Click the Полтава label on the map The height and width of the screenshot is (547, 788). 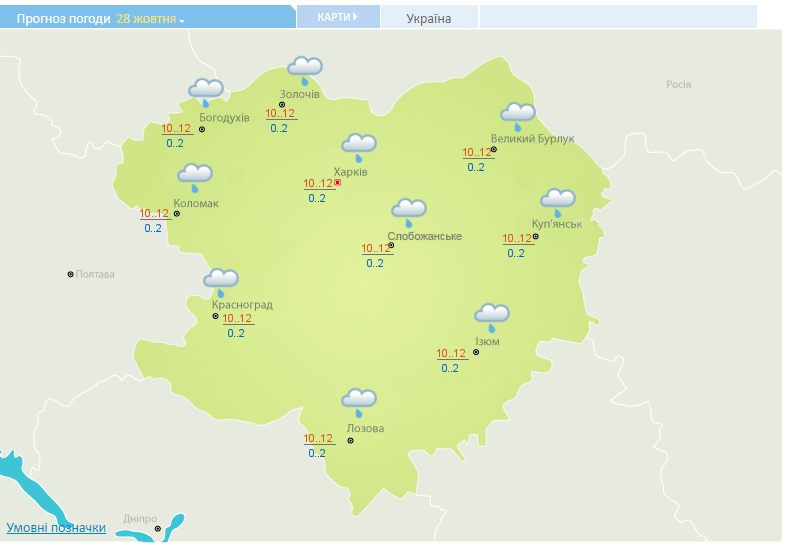95,274
